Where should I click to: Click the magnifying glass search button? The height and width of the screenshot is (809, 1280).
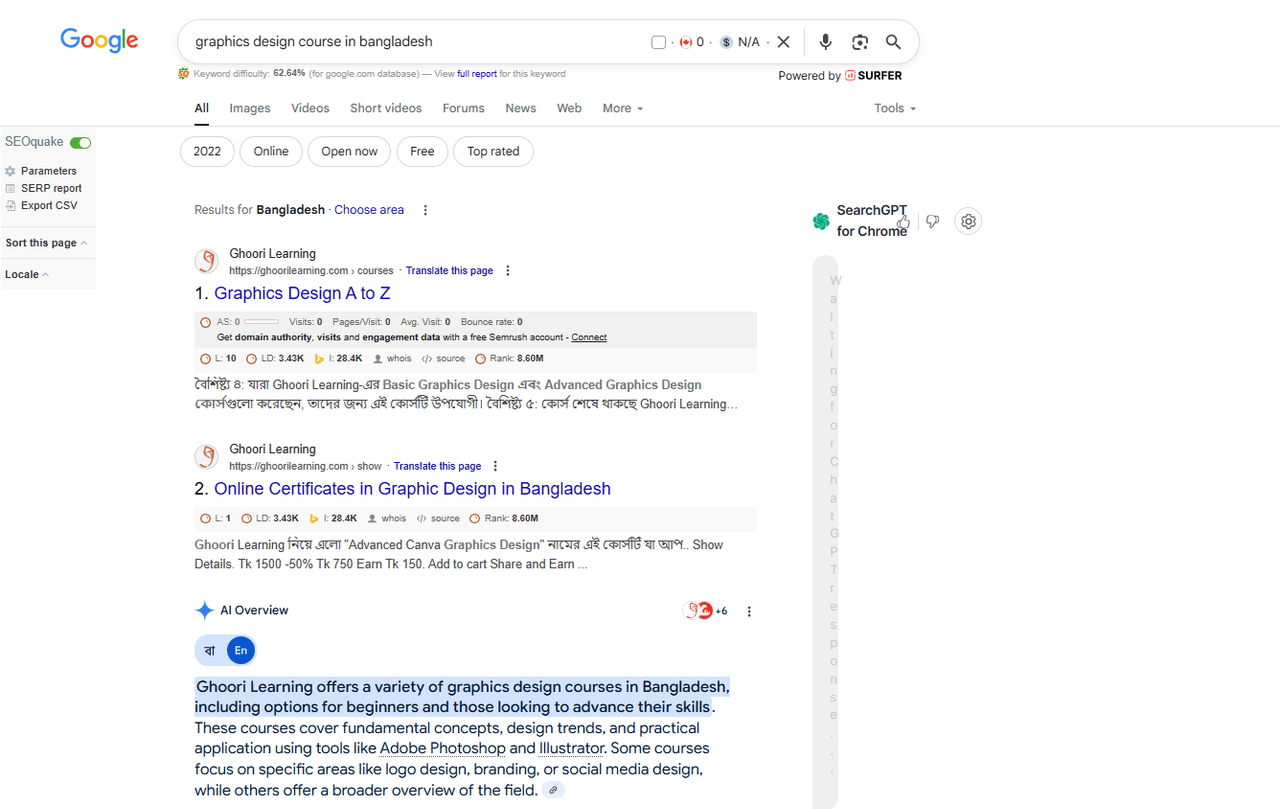tap(893, 42)
